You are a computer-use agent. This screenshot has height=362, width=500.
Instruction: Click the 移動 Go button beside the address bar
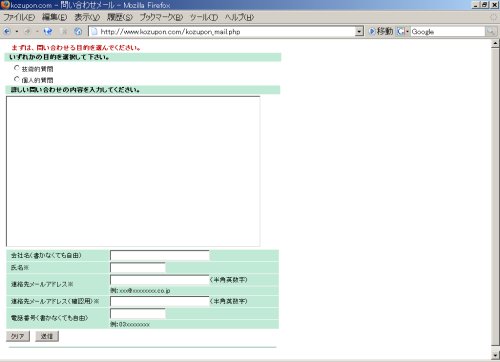[381, 31]
